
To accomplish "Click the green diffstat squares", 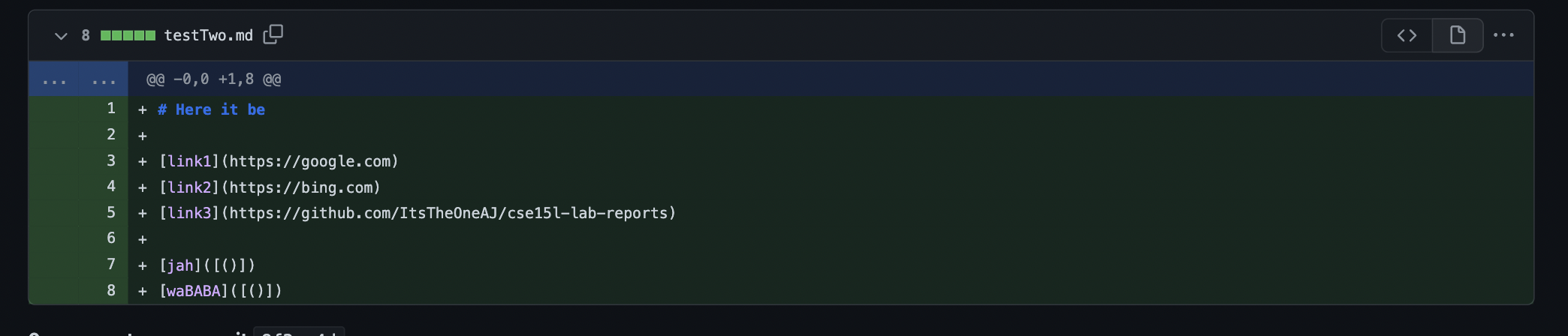I will [x=128, y=35].
